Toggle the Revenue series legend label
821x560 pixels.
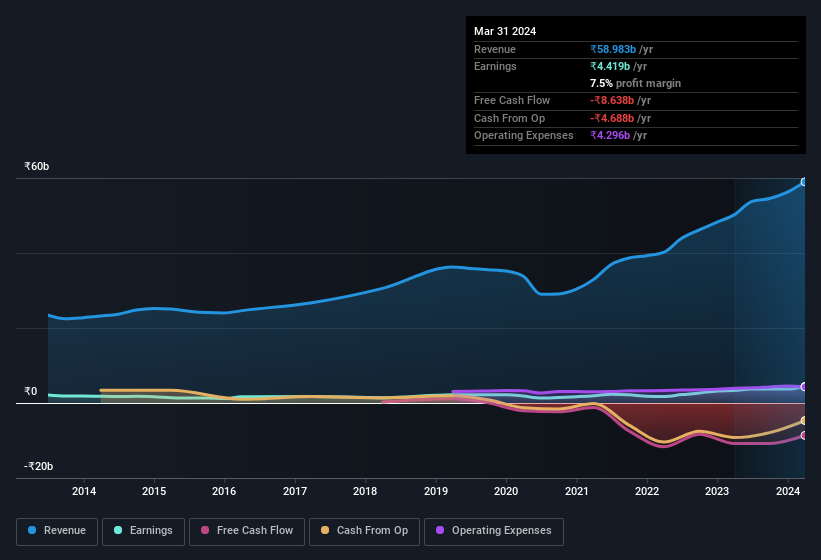[65, 531]
